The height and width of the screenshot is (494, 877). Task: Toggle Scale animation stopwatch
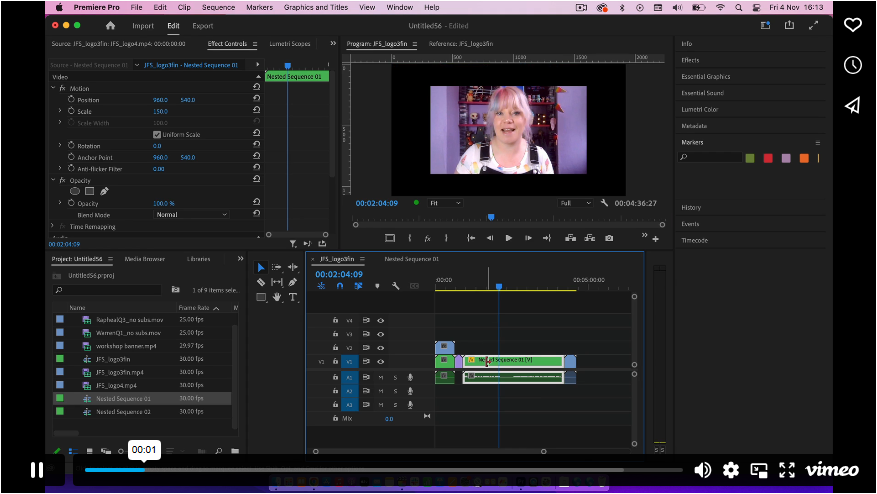point(71,111)
